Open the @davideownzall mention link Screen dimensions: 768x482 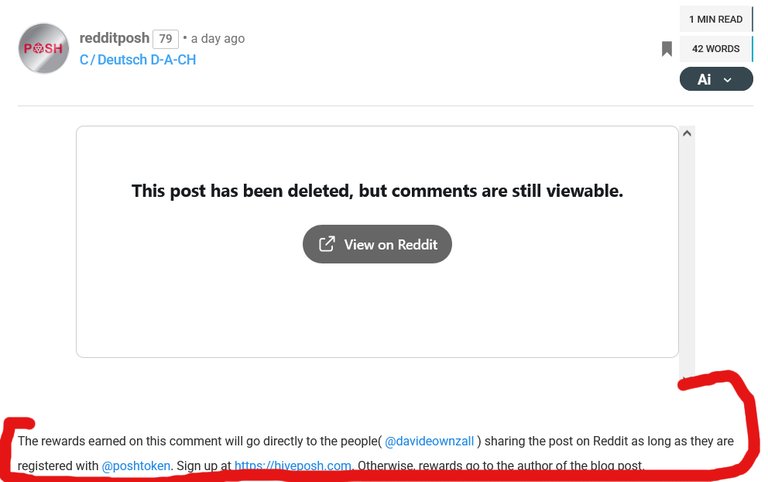(x=429, y=441)
